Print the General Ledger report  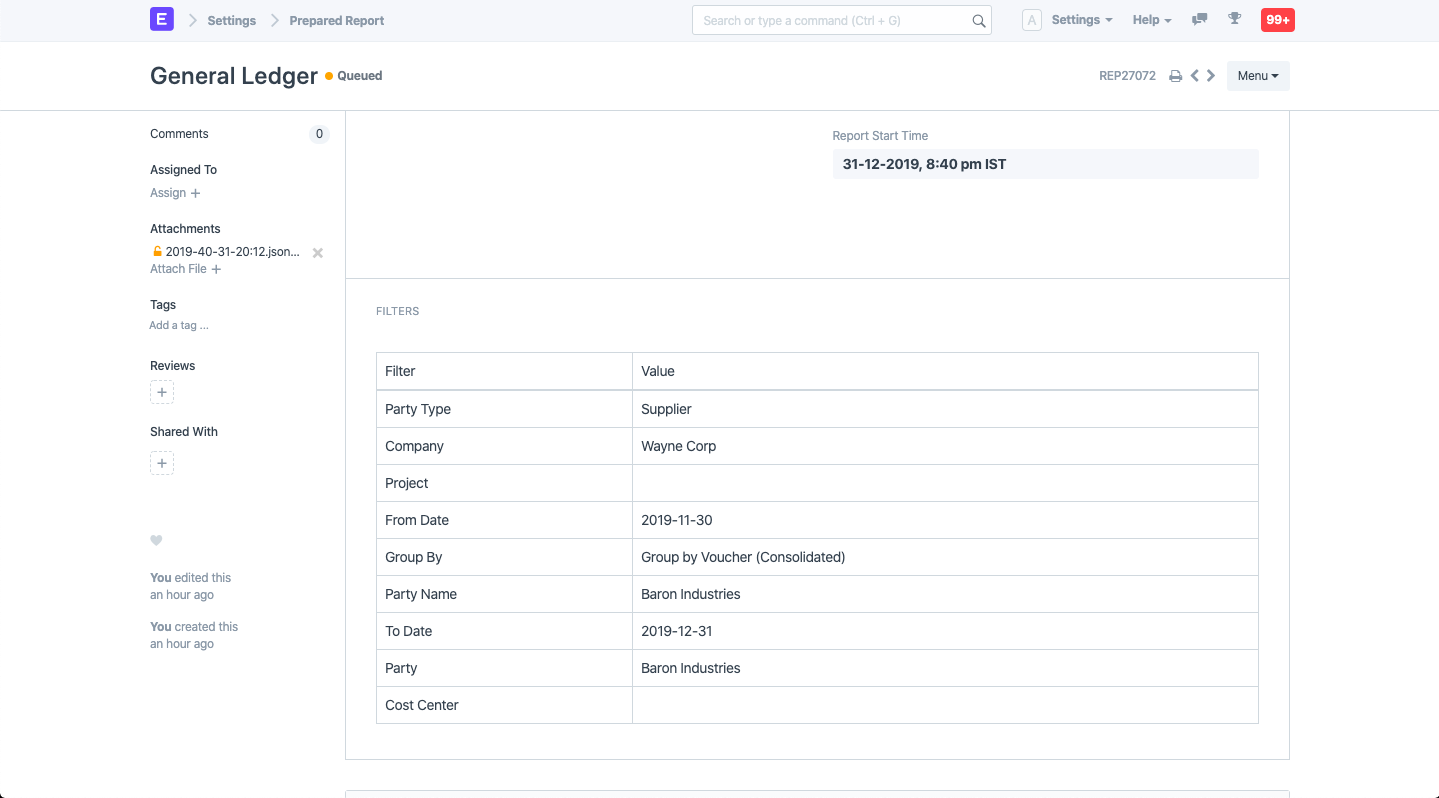pyautogui.click(x=1175, y=75)
